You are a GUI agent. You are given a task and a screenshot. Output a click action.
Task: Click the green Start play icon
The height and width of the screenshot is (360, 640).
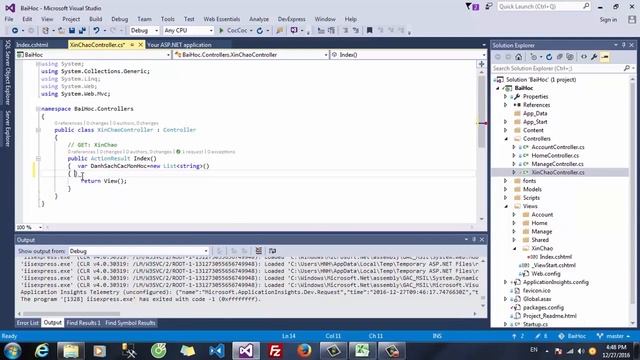(x=221, y=31)
